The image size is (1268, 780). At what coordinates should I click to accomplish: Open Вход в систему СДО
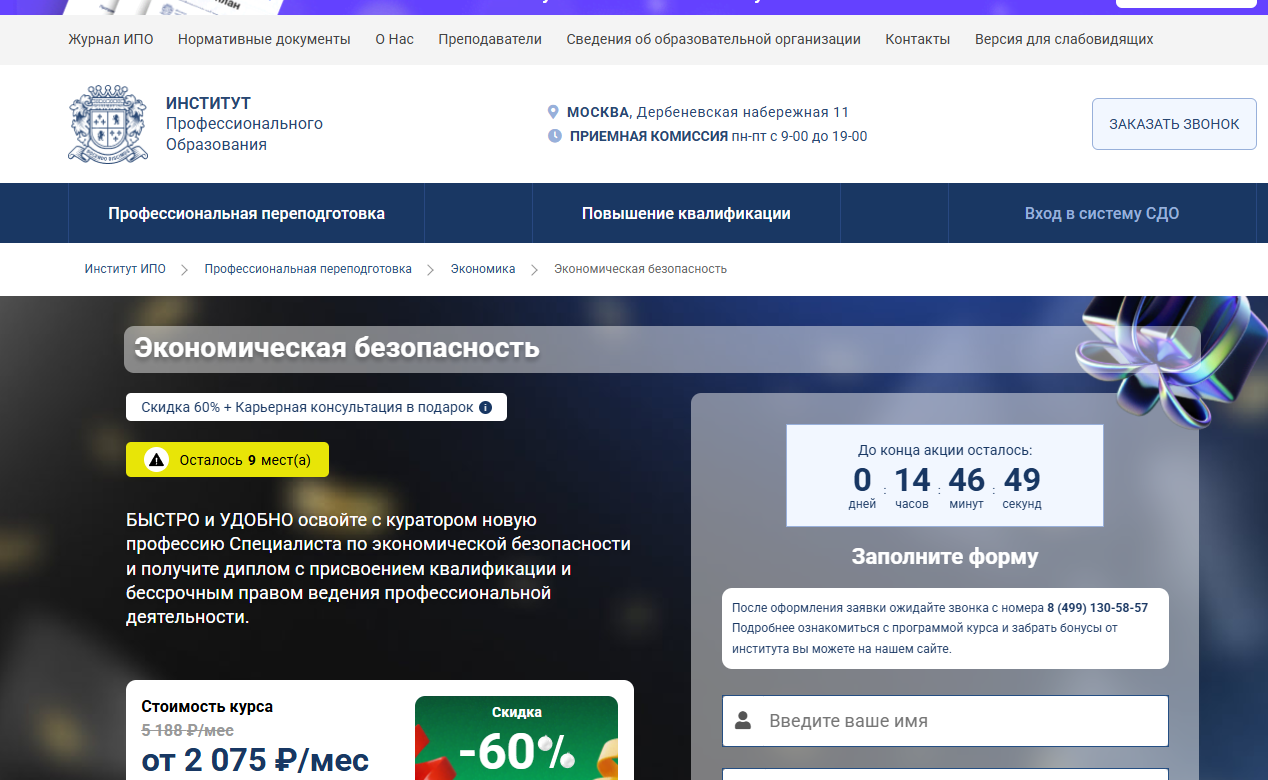[x=1101, y=213]
